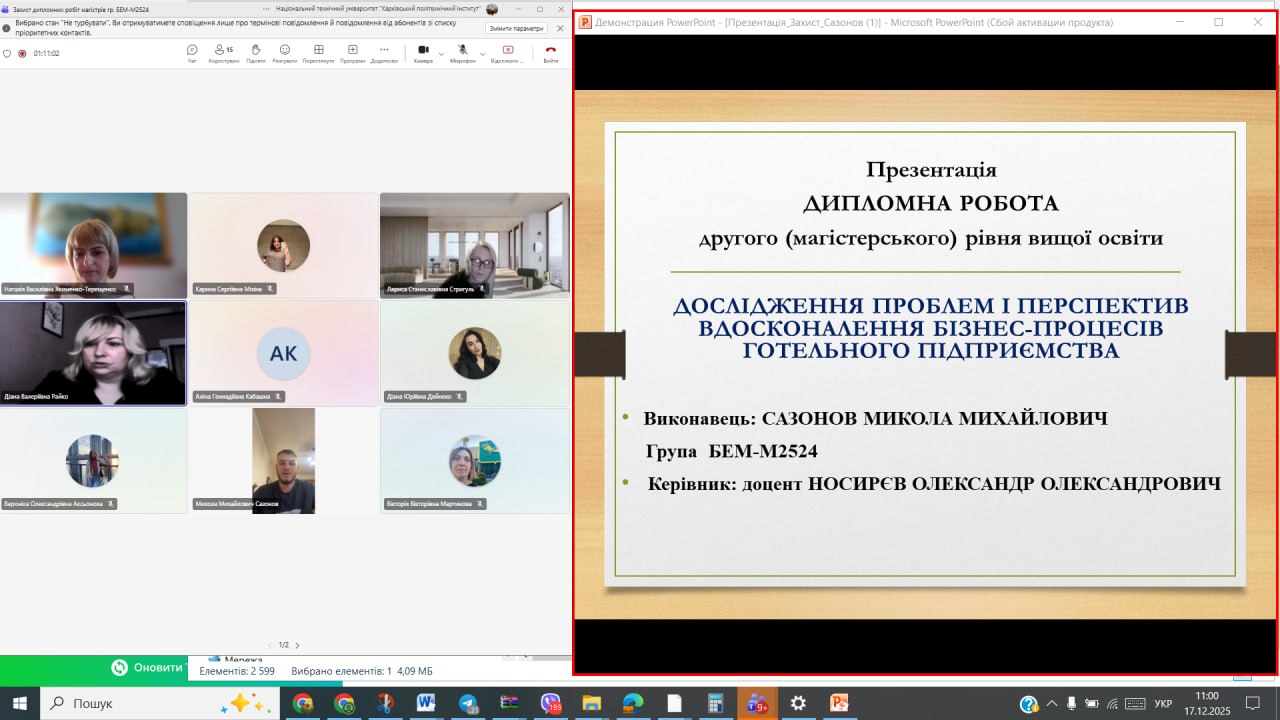Dismiss the Do Not Disturb notification banner
Viewport: 1280px width, 720px height.
[560, 28]
